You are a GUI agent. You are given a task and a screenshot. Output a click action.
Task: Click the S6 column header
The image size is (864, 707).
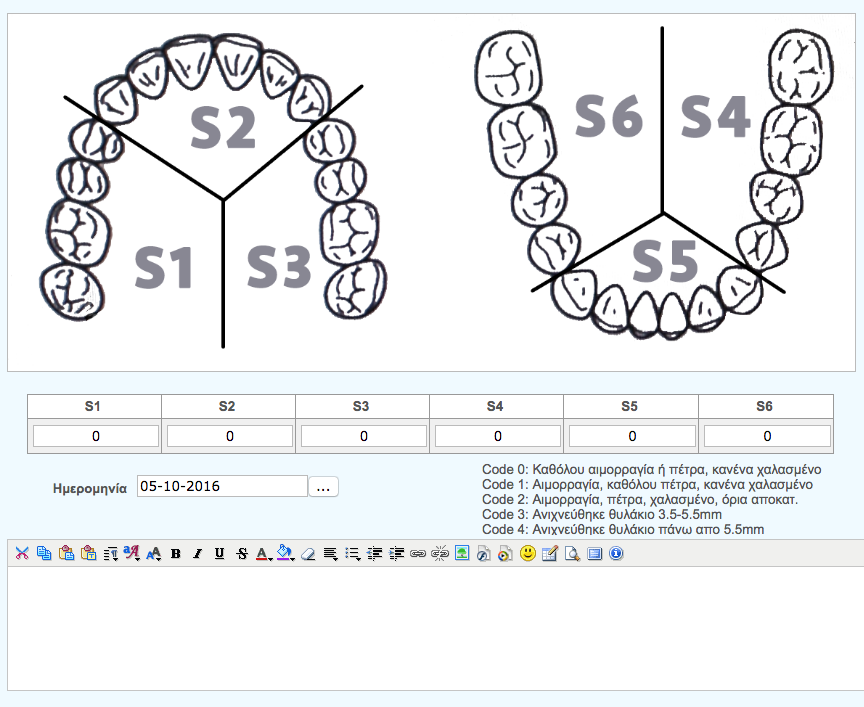coord(764,406)
